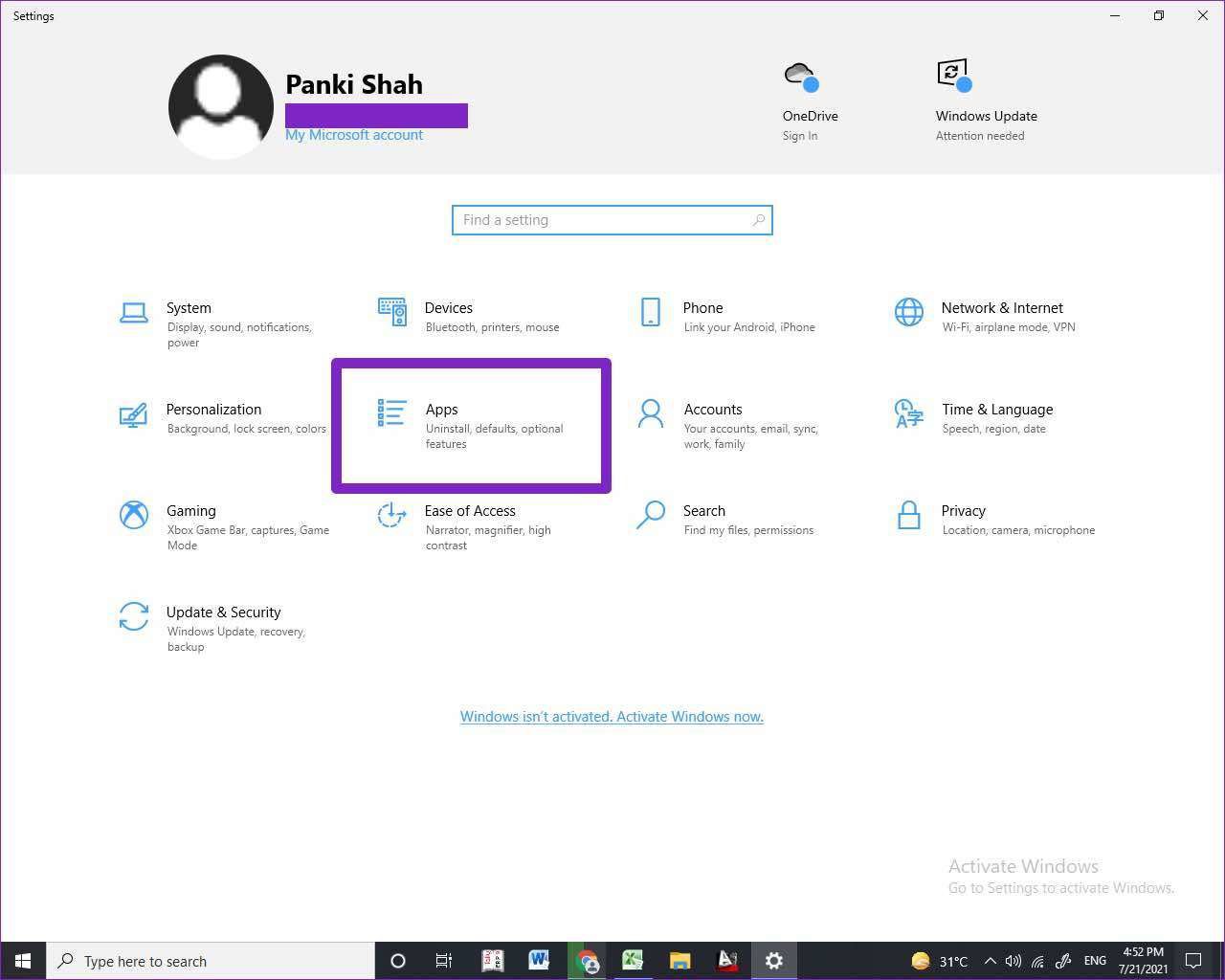1225x980 pixels.
Task: Click the OneDrive cloud status icon
Action: 800,77
